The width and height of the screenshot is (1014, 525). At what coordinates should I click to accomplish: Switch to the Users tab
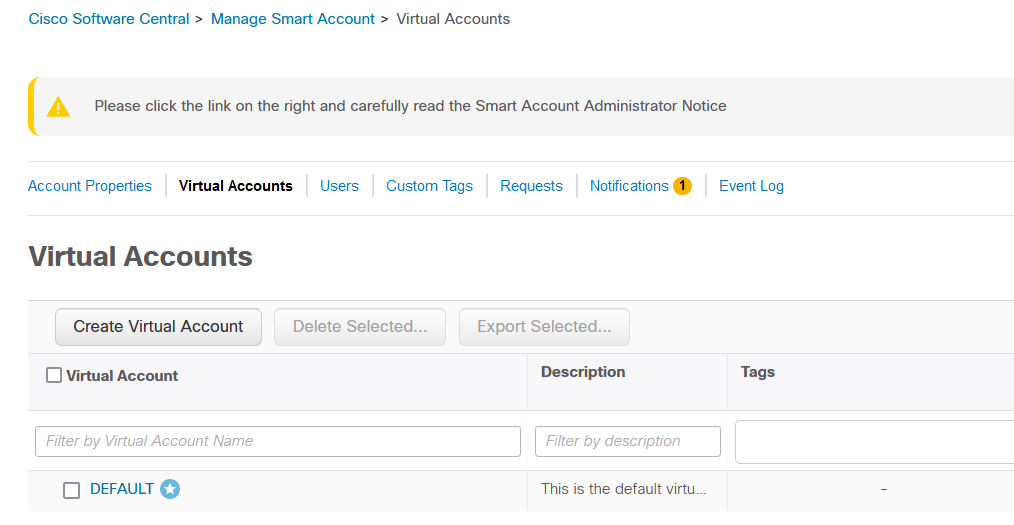pyautogui.click(x=340, y=186)
